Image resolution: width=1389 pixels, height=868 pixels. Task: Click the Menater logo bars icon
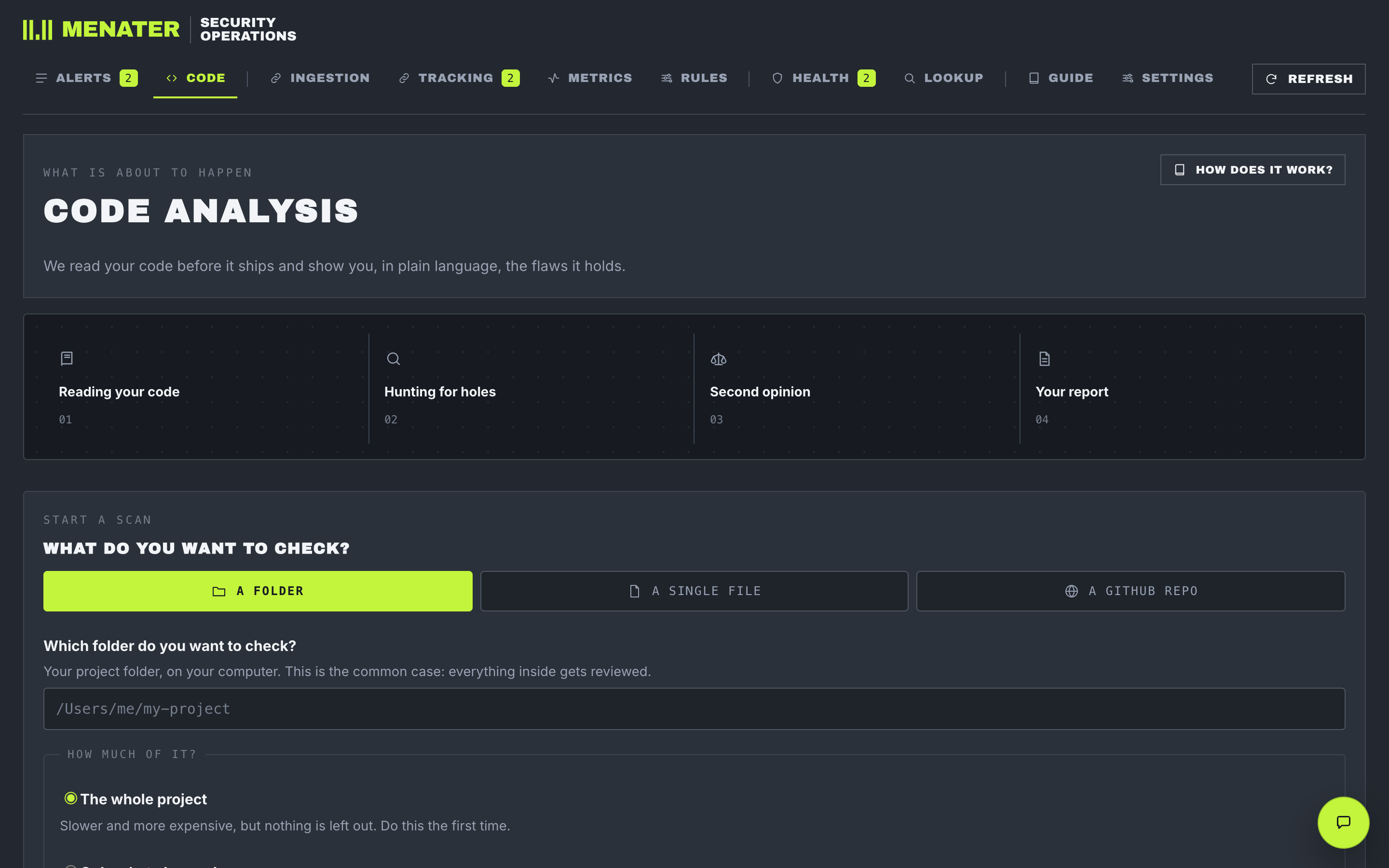37,30
